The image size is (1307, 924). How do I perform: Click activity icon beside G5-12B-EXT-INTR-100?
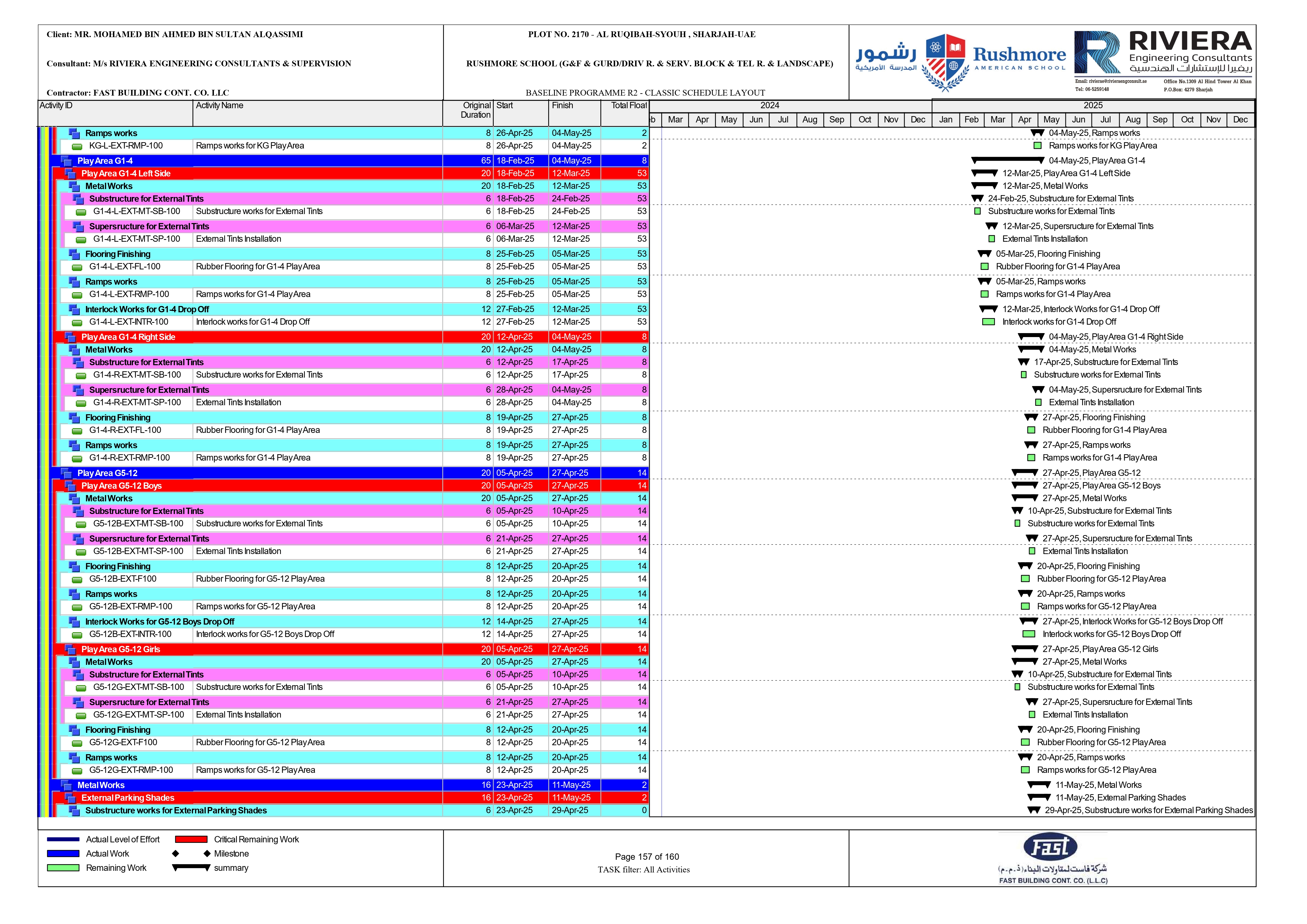click(x=77, y=635)
